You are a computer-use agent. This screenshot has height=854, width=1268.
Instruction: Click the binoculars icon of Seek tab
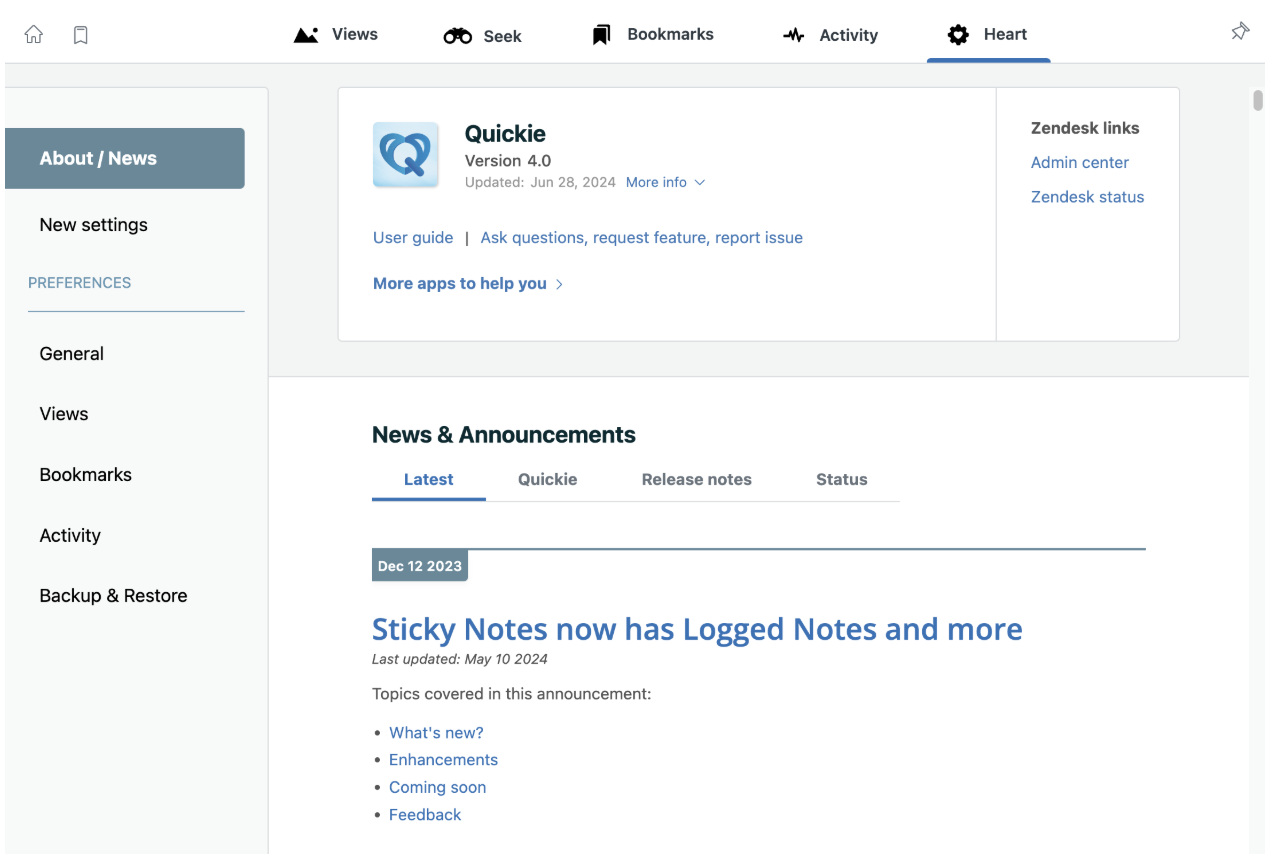[x=458, y=36]
